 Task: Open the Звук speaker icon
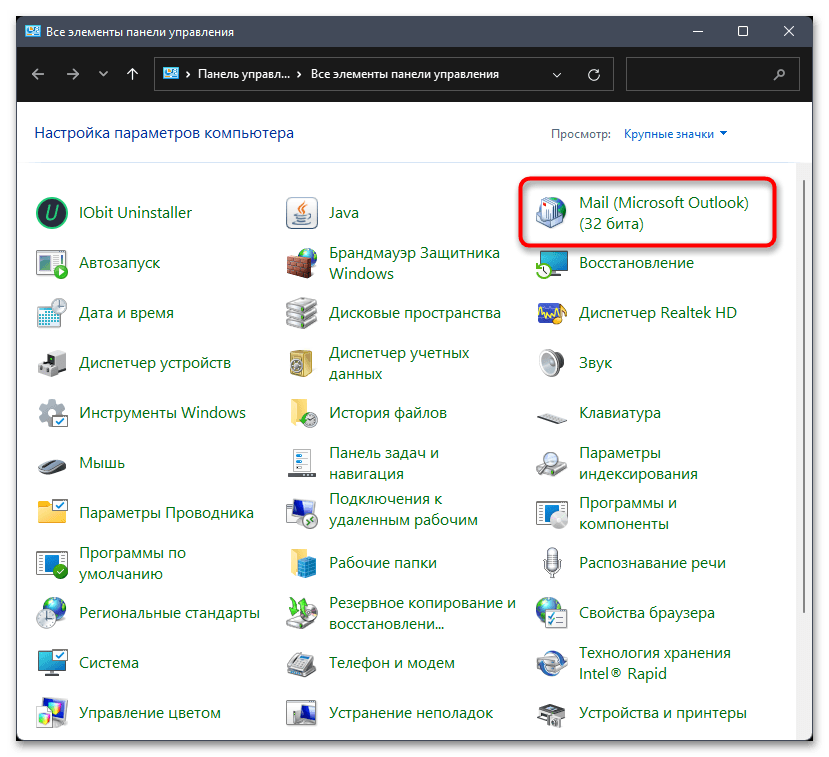tap(551, 363)
